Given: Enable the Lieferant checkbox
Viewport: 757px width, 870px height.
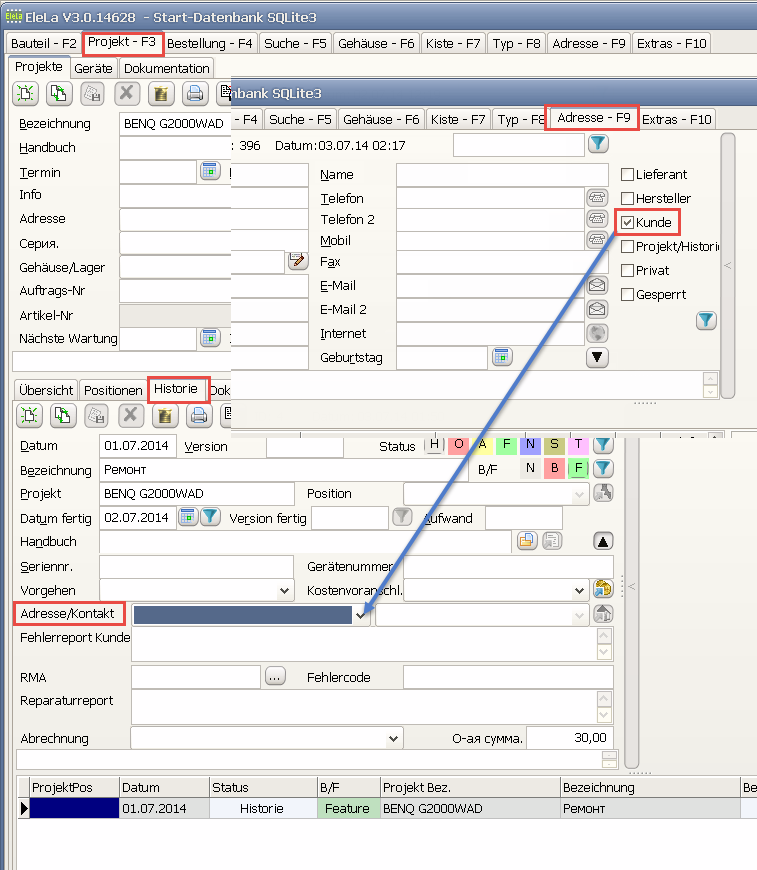Looking at the screenshot, I should (628, 174).
